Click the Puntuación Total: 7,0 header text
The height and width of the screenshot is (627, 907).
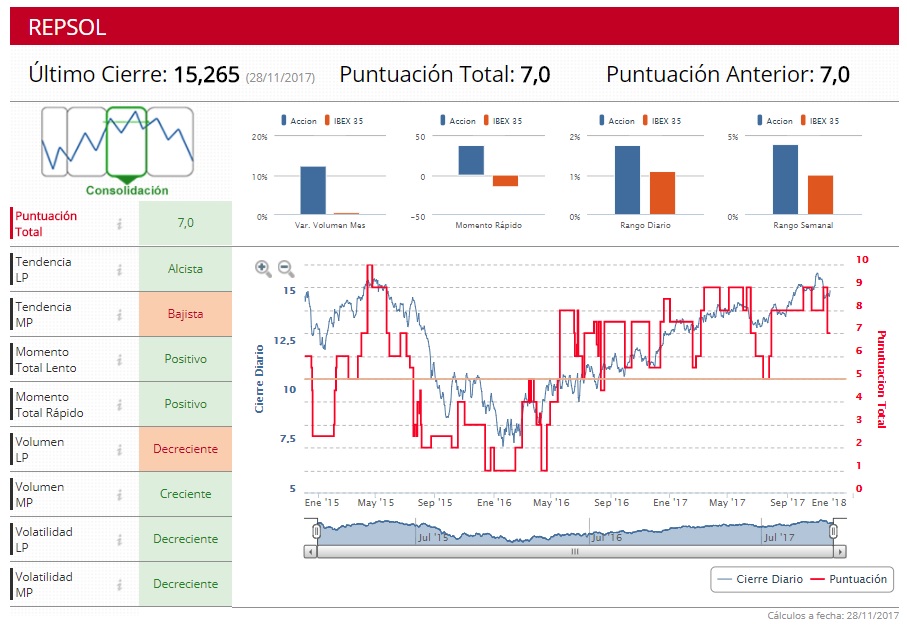pos(444,75)
